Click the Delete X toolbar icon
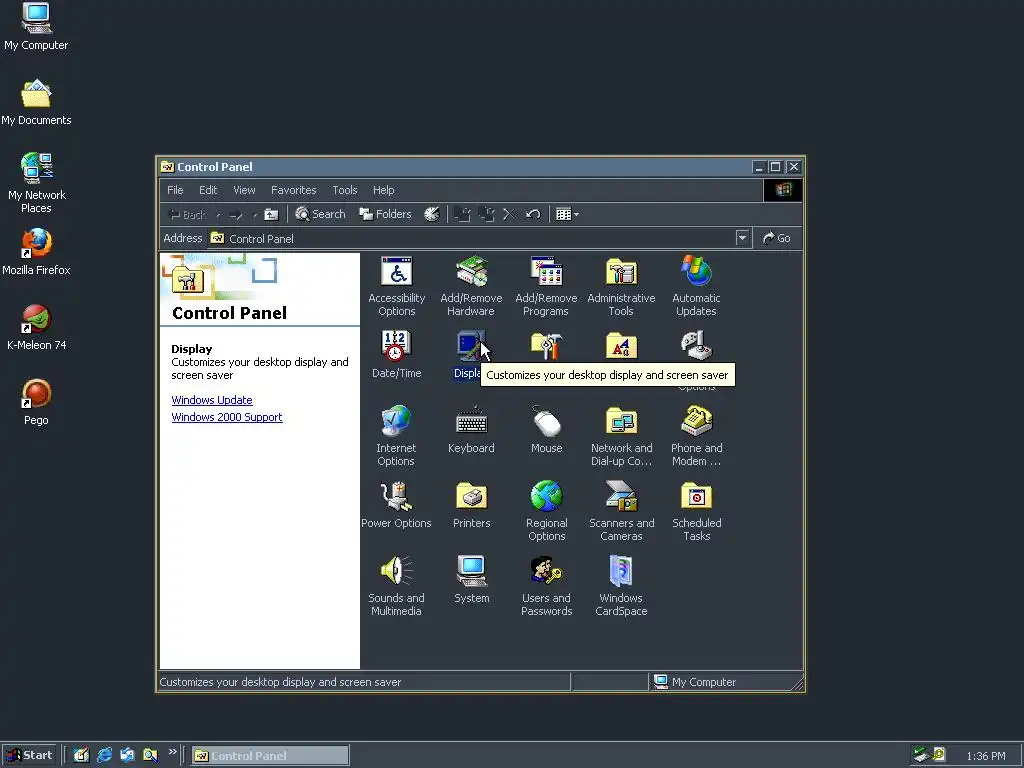Image resolution: width=1024 pixels, height=768 pixels. (x=509, y=214)
